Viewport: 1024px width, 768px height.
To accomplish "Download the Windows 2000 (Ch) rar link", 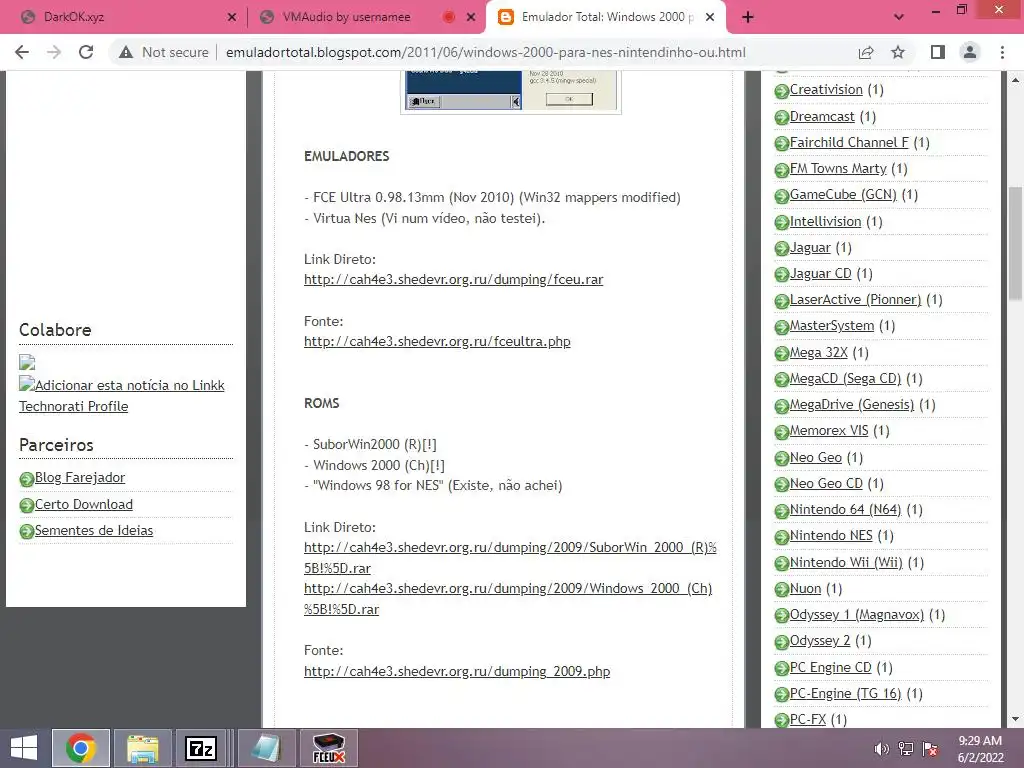I will click(x=508, y=599).
